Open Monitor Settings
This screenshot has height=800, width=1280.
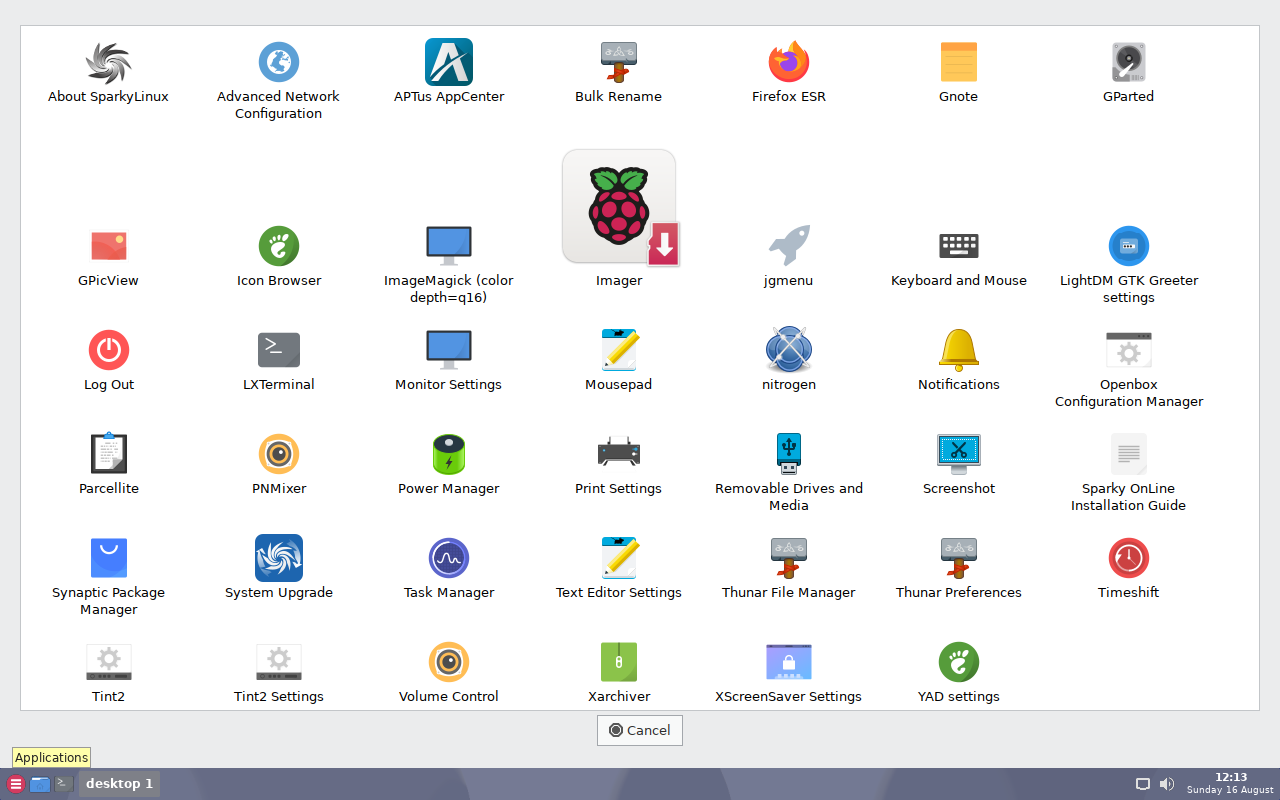pyautogui.click(x=449, y=350)
